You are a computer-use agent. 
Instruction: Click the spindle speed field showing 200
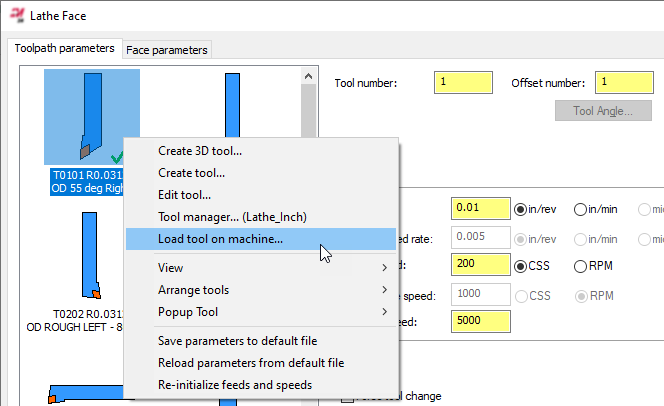(481, 265)
